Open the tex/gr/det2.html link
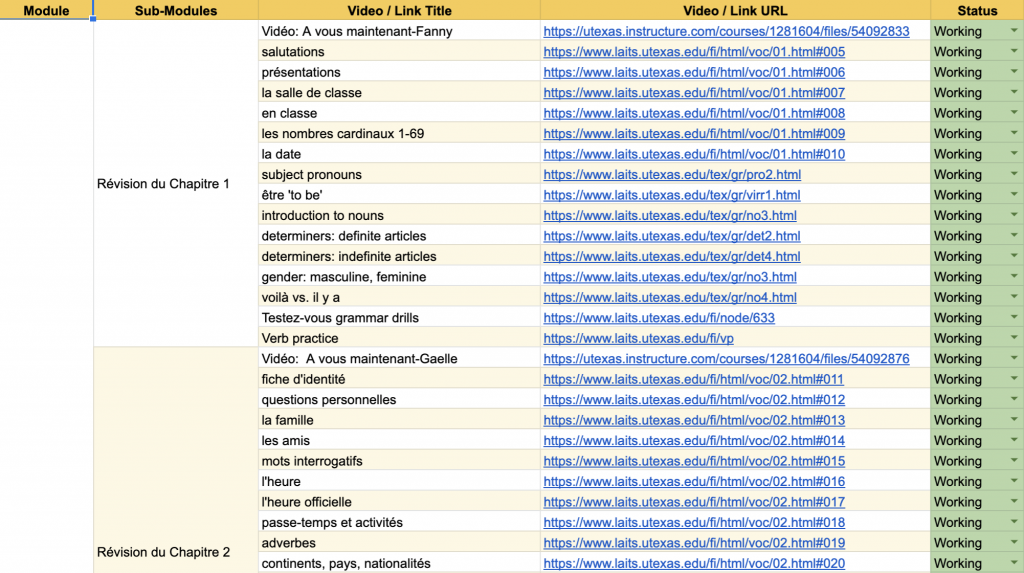 click(x=672, y=236)
